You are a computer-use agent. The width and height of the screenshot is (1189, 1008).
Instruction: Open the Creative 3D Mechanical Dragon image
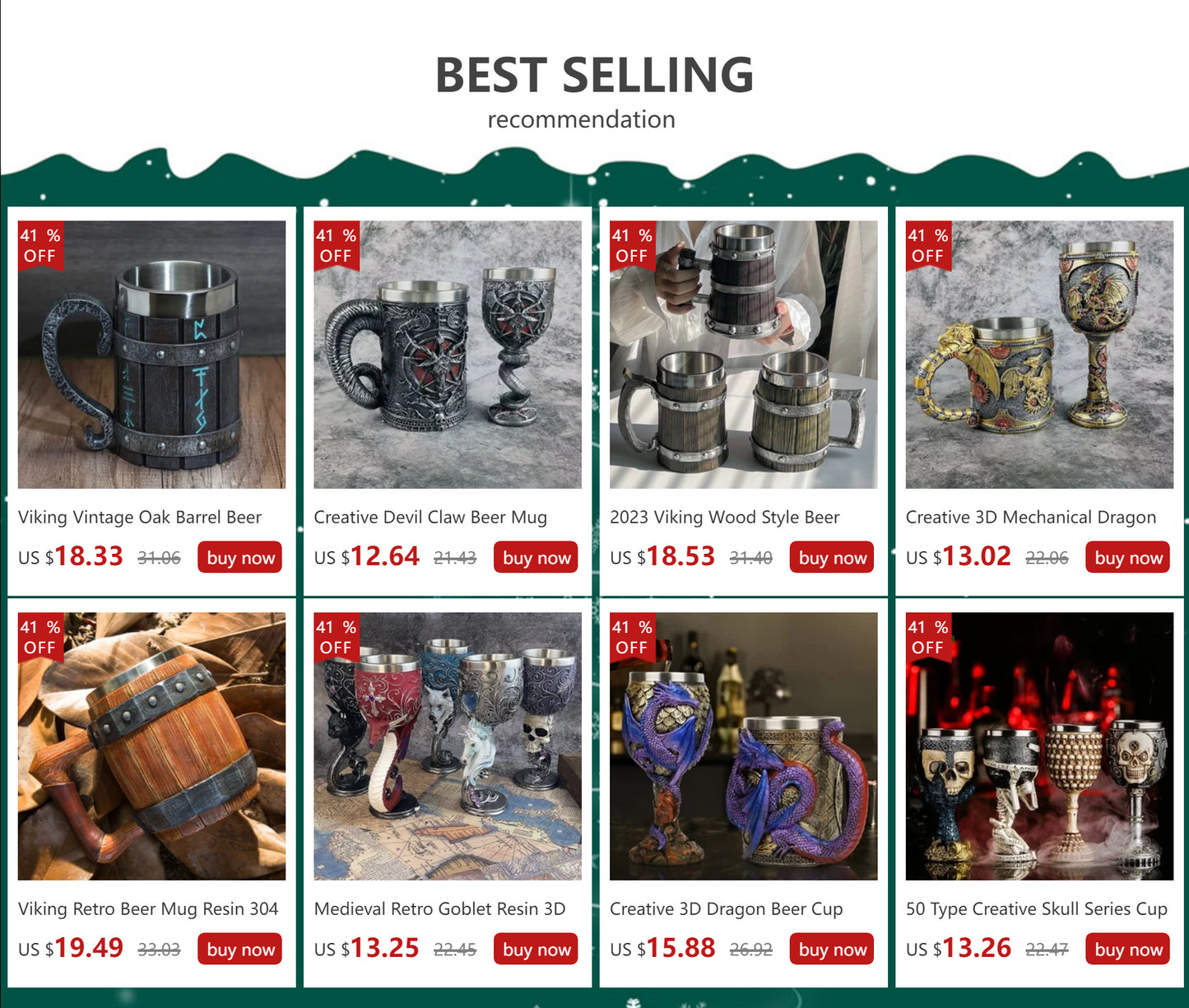pos(1039,355)
